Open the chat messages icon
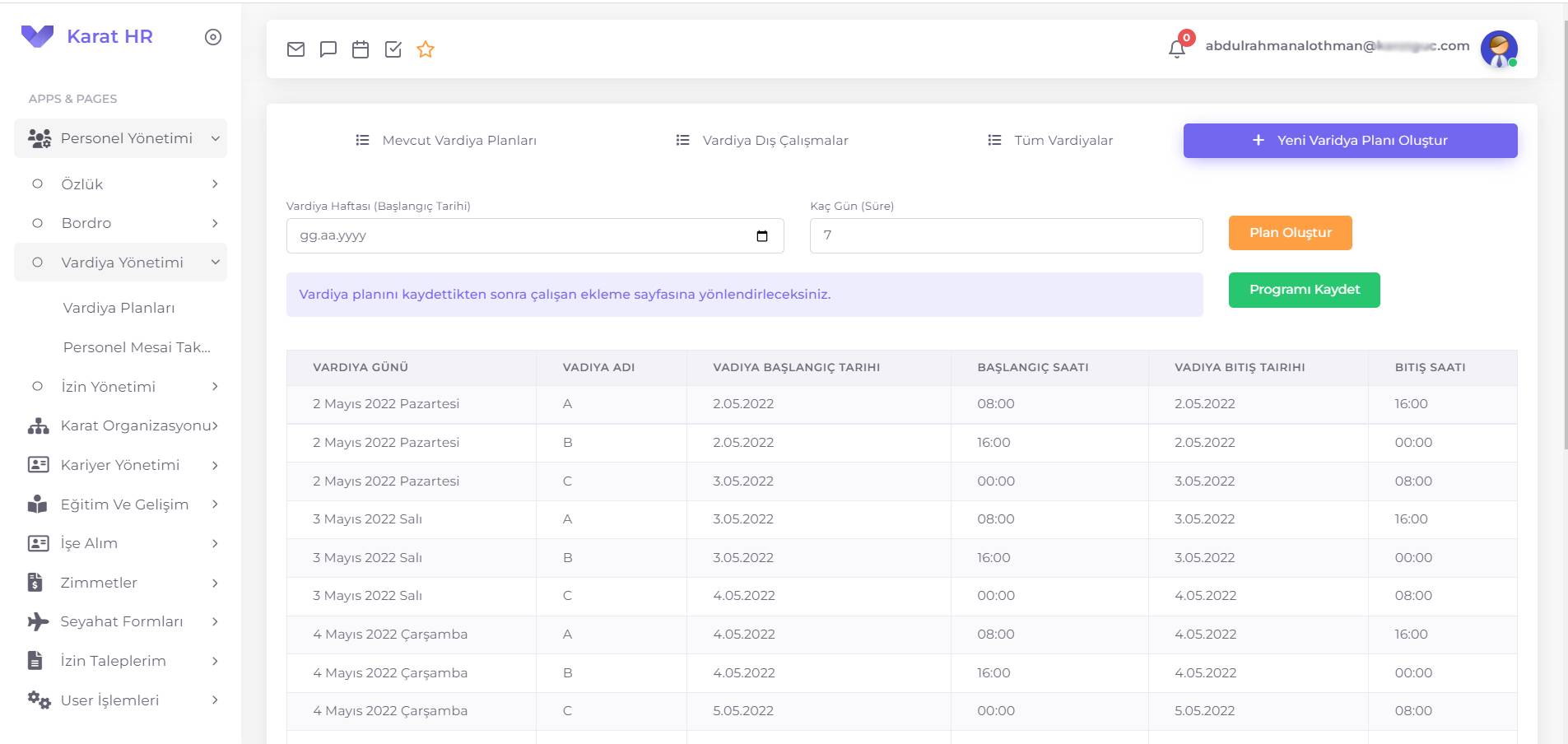This screenshot has height=744, width=1568. coord(328,49)
